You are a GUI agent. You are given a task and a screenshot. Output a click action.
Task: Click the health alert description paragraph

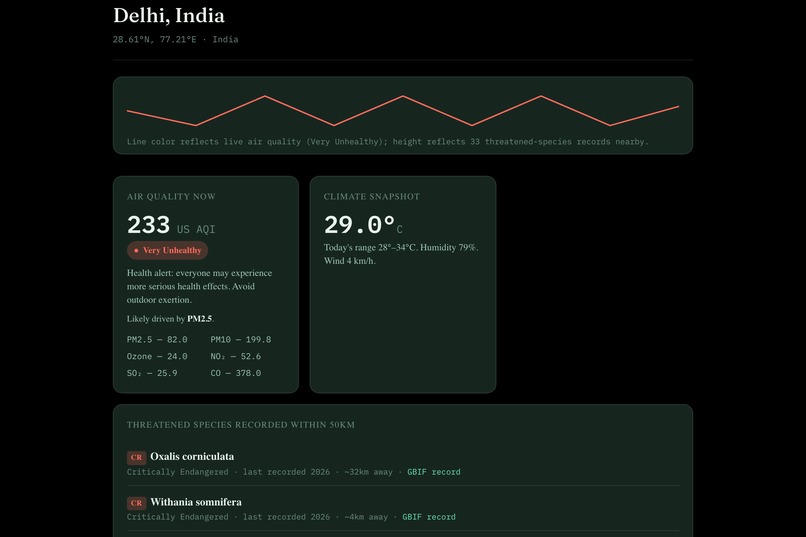tap(199, 286)
